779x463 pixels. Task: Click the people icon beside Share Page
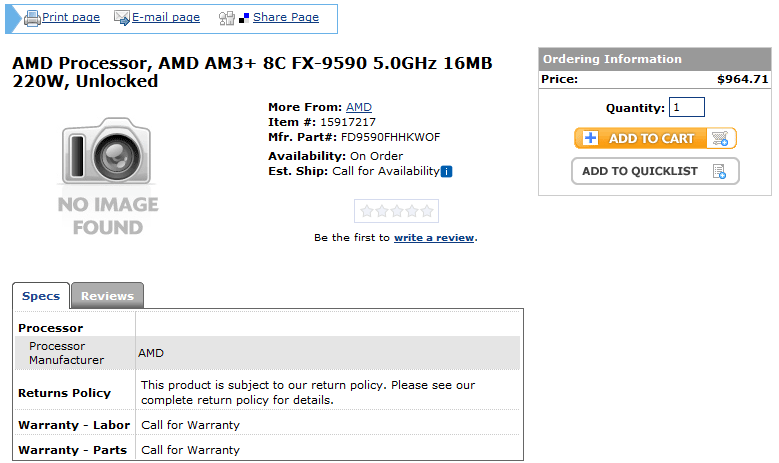(227, 18)
